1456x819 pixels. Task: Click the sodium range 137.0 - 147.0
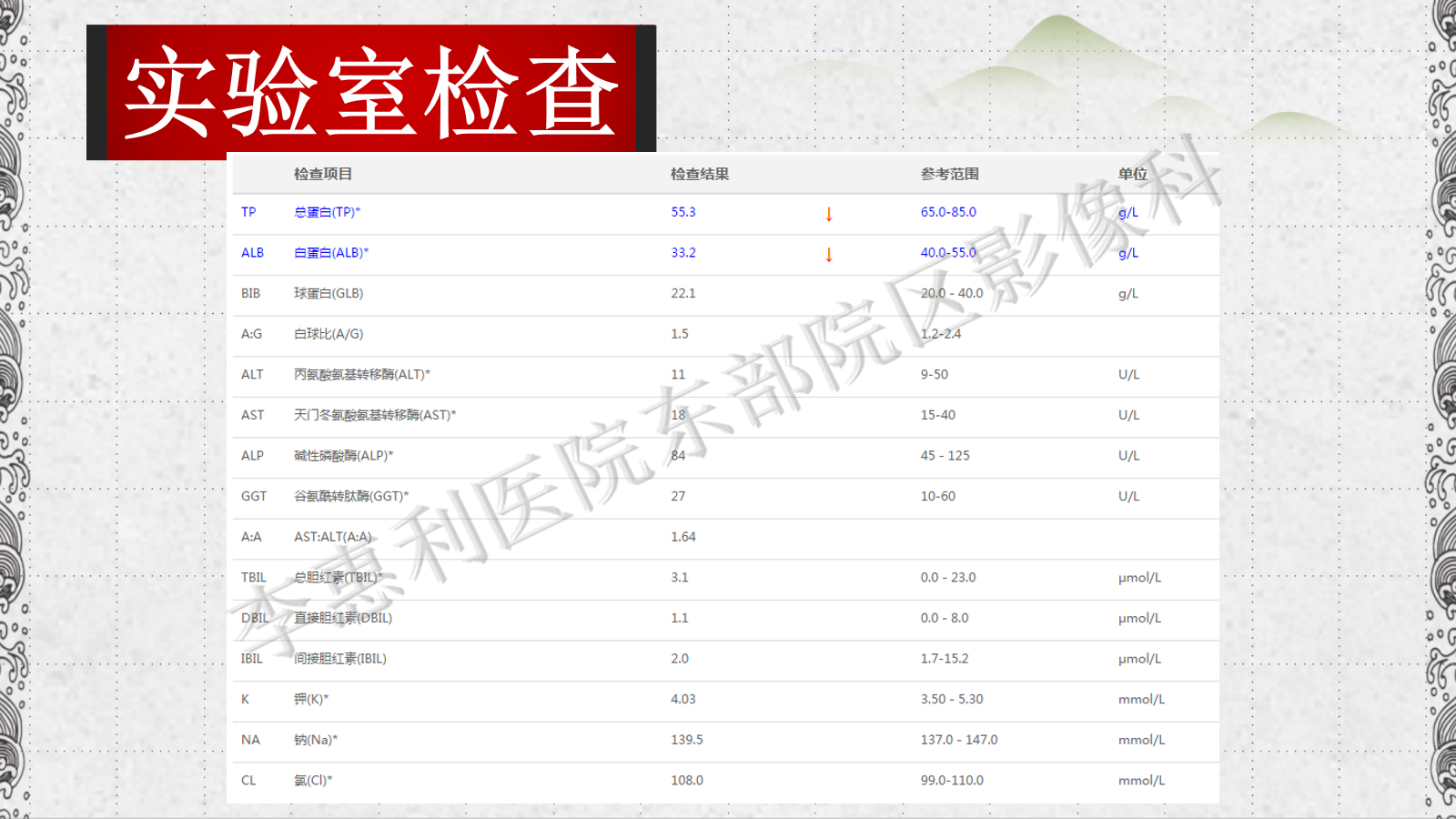point(959,740)
